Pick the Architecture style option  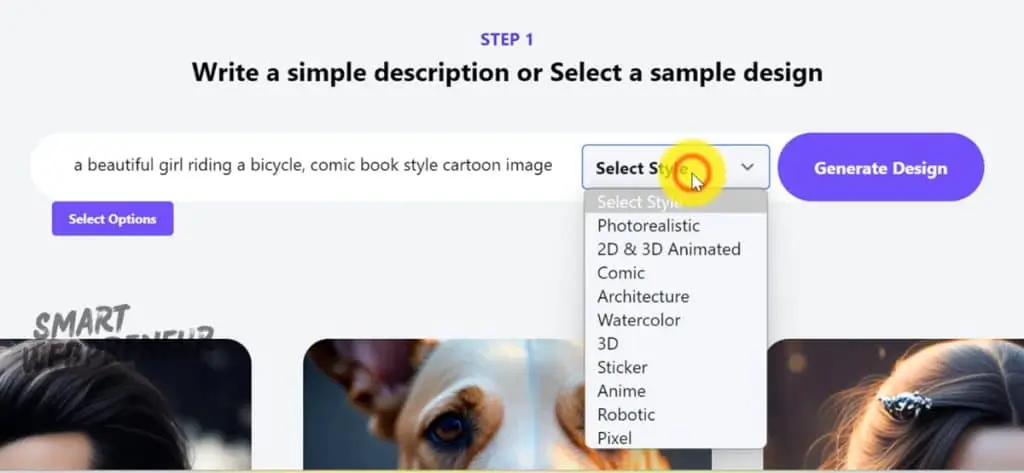click(x=643, y=297)
